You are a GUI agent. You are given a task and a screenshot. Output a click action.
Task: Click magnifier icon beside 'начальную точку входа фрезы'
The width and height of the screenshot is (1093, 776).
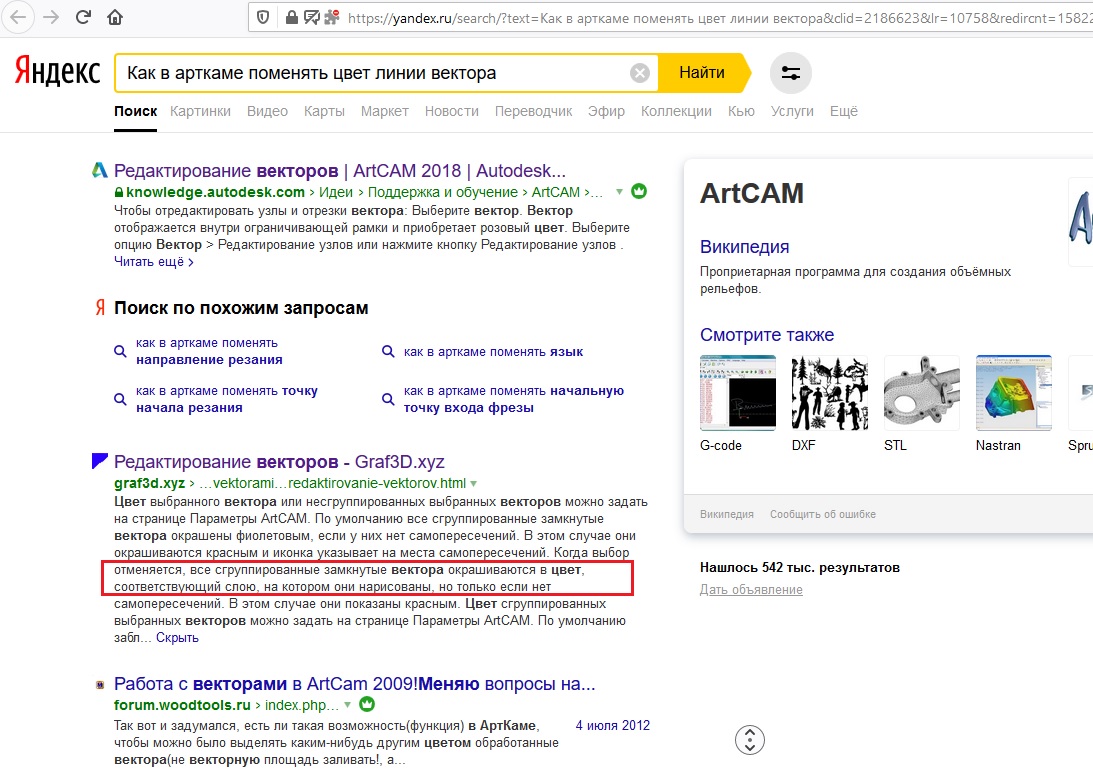tap(388, 400)
